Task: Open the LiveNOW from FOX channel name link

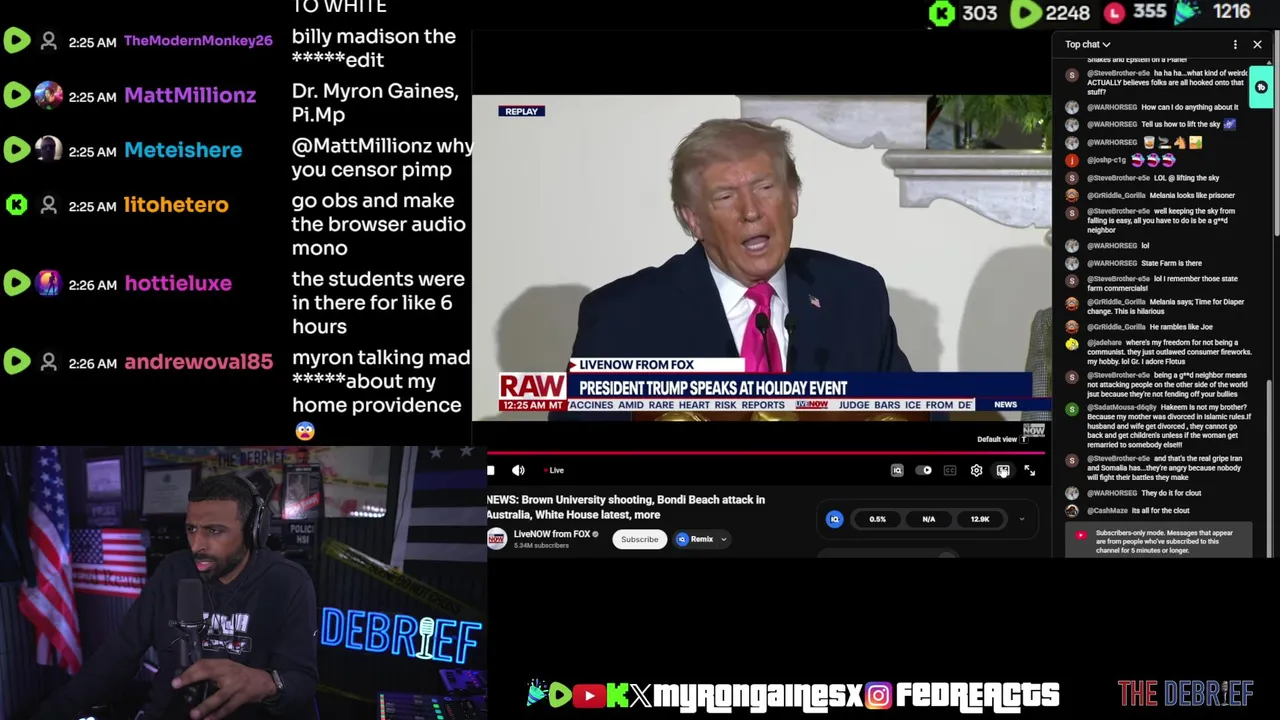Action: (x=552, y=534)
